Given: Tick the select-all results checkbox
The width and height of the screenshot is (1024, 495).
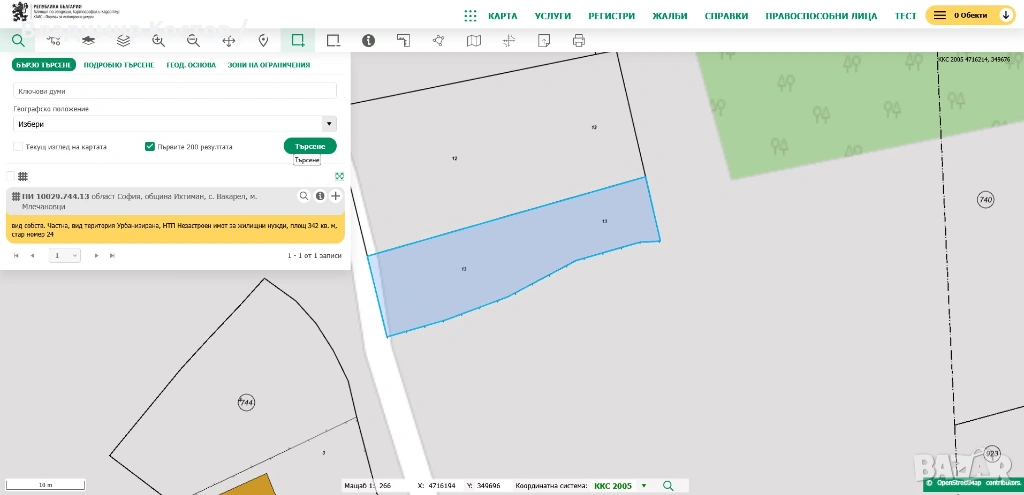Looking at the screenshot, I should point(11,176).
